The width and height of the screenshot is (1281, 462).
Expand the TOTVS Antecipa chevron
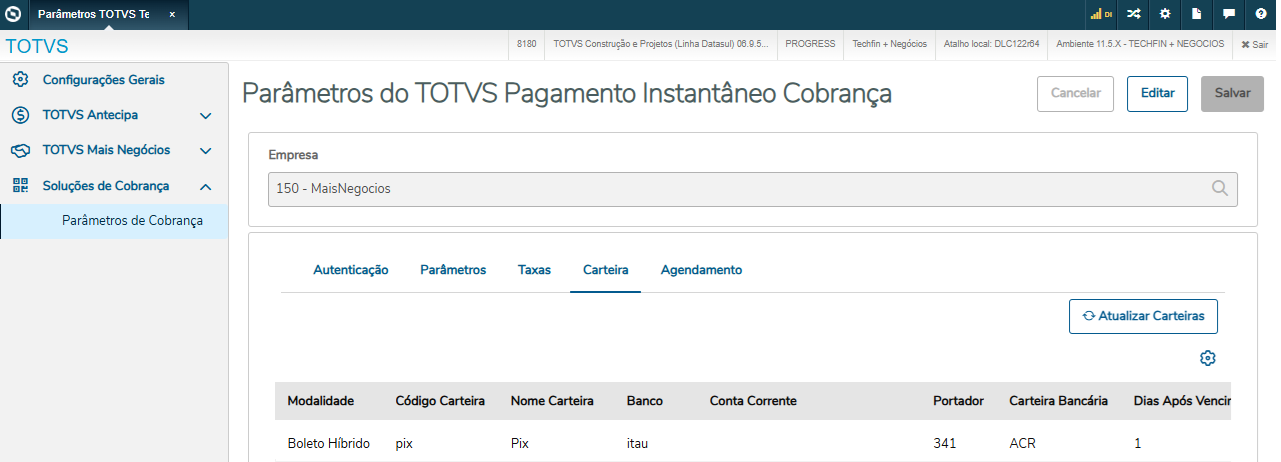click(206, 116)
